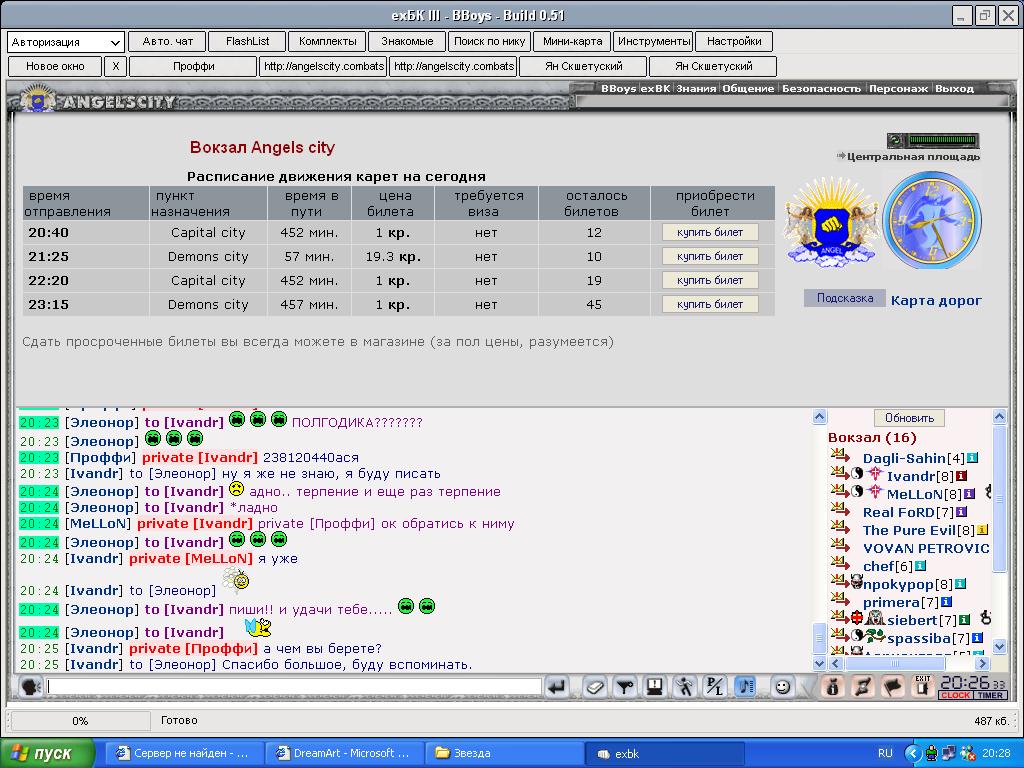
Task: Go to Центральная площадь link
Action: point(912,157)
